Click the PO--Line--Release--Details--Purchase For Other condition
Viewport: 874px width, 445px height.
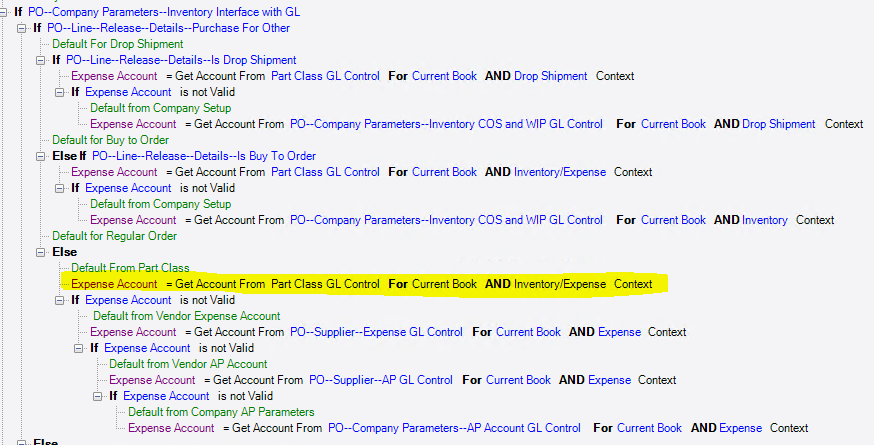click(x=168, y=28)
